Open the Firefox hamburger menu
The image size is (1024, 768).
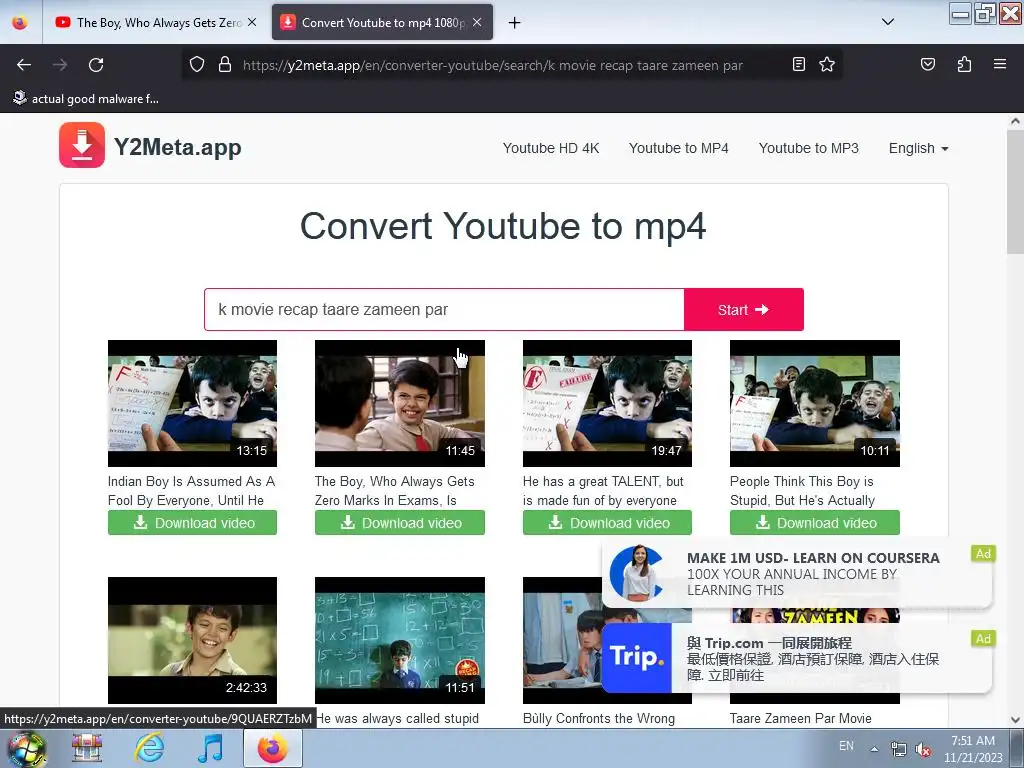(x=999, y=65)
